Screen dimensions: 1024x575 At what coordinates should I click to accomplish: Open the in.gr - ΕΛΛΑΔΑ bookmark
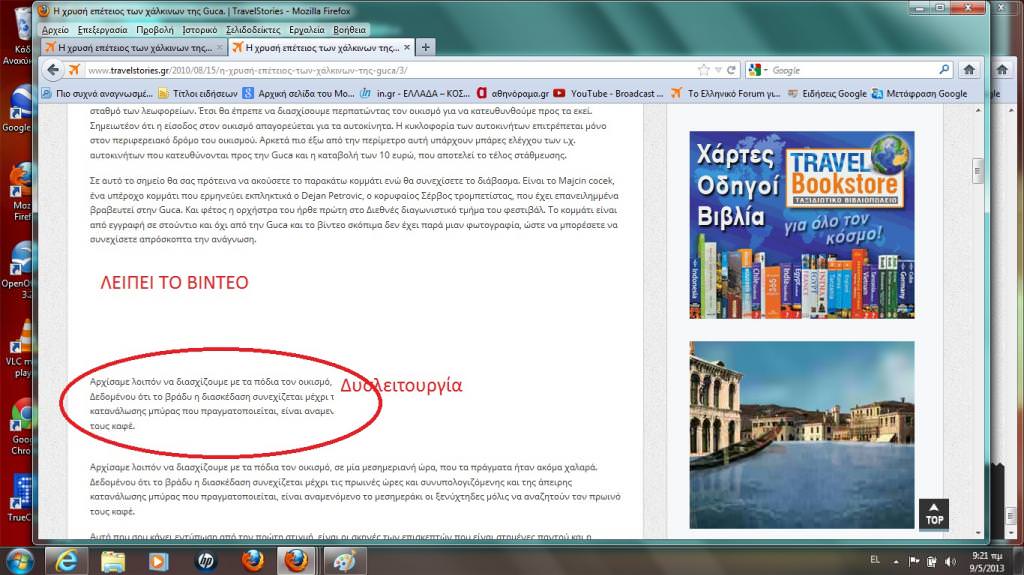[415, 93]
